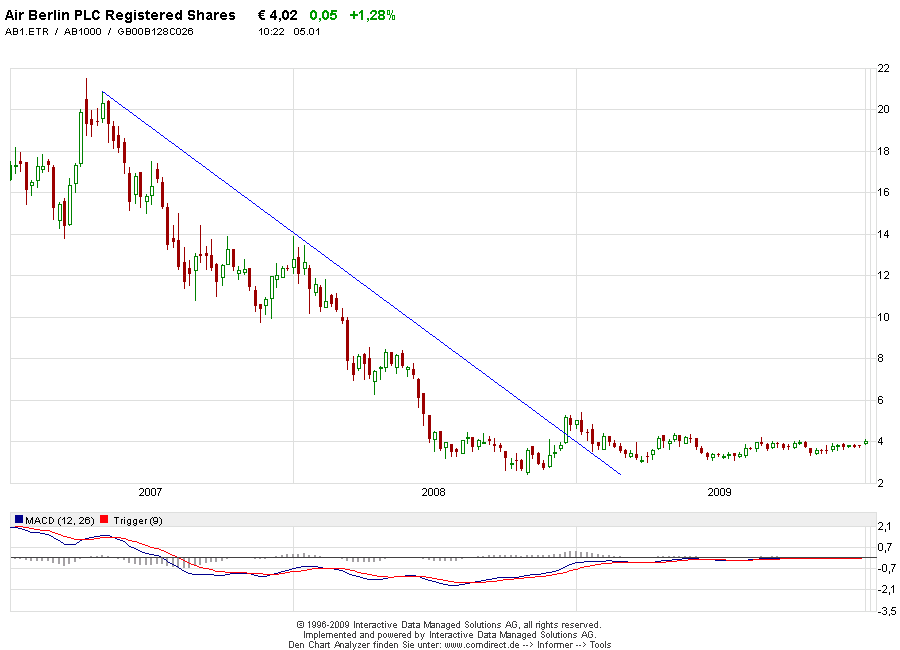Click the copyright line for Interactive Data Managed Solutions
The width and height of the screenshot is (900, 650).
pyautogui.click(x=449, y=625)
